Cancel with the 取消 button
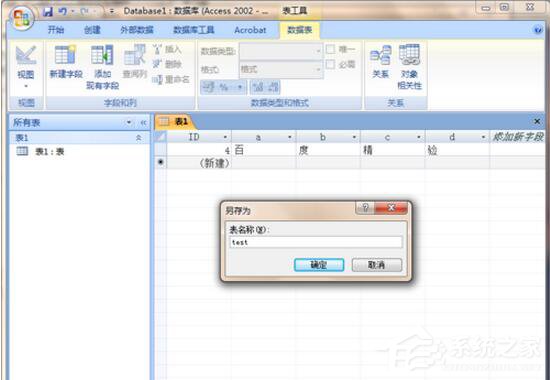The width and height of the screenshot is (550, 380). coord(376,265)
